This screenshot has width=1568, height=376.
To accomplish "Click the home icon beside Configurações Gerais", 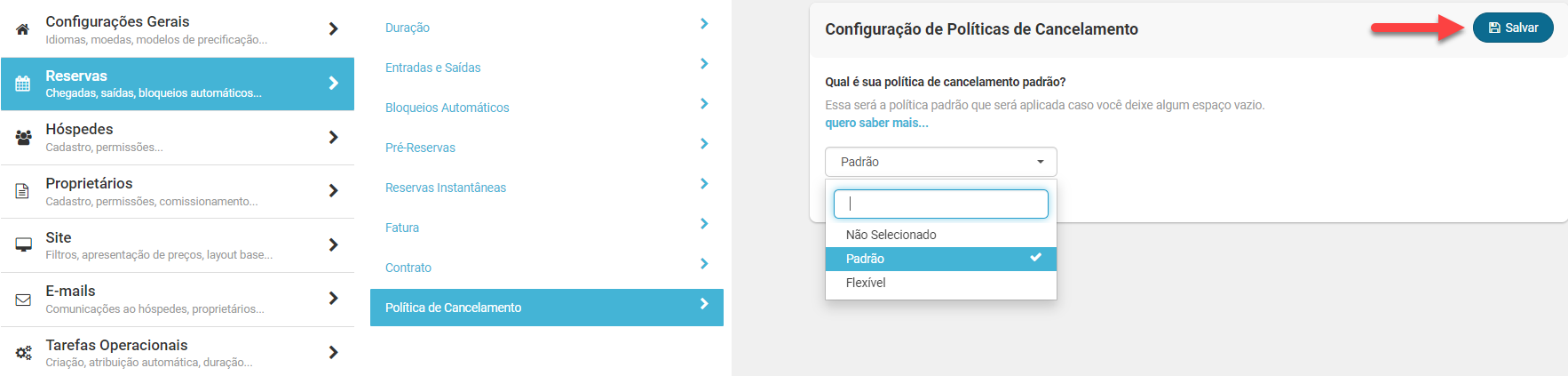I will 22,29.
